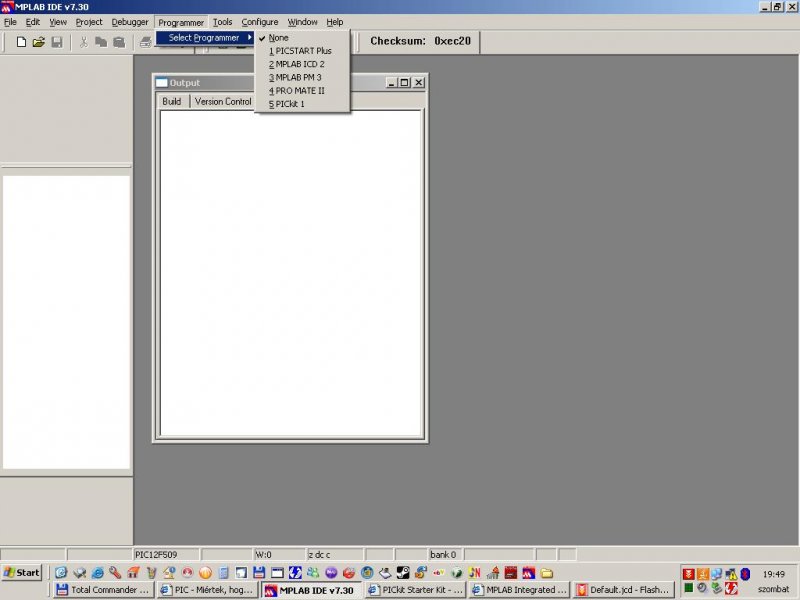Click the Checksum 0xec20 display
This screenshot has width=800, height=600.
(x=420, y=41)
